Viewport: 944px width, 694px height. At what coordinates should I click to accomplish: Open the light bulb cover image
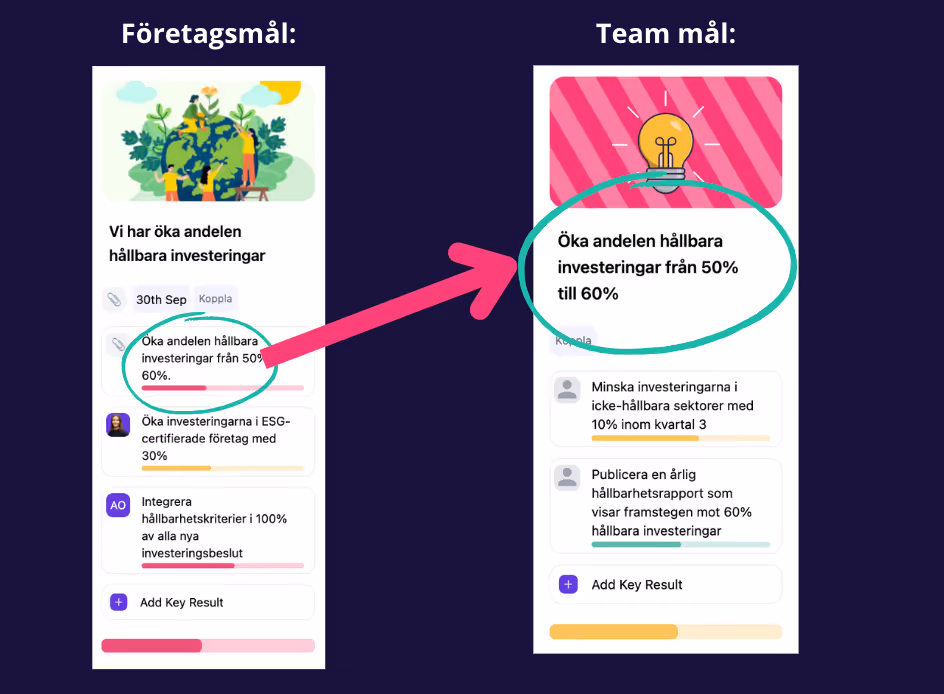[x=666, y=142]
